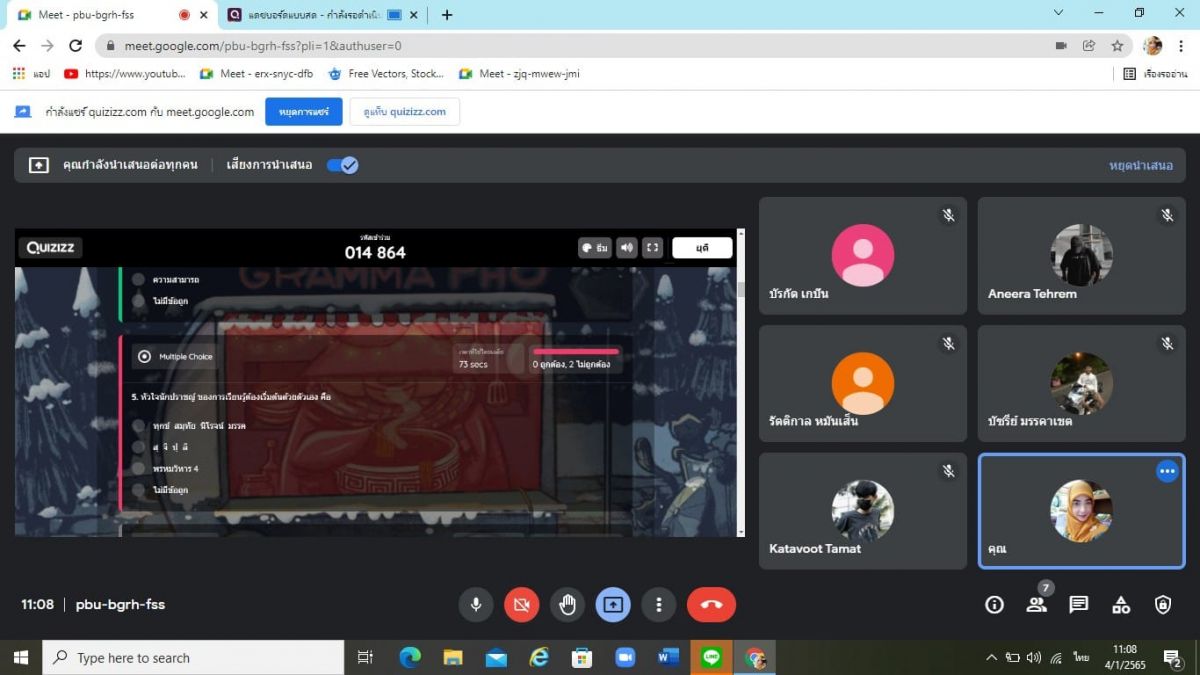Expand the system tray hidden icons
This screenshot has width=1200, height=675.
click(991, 658)
